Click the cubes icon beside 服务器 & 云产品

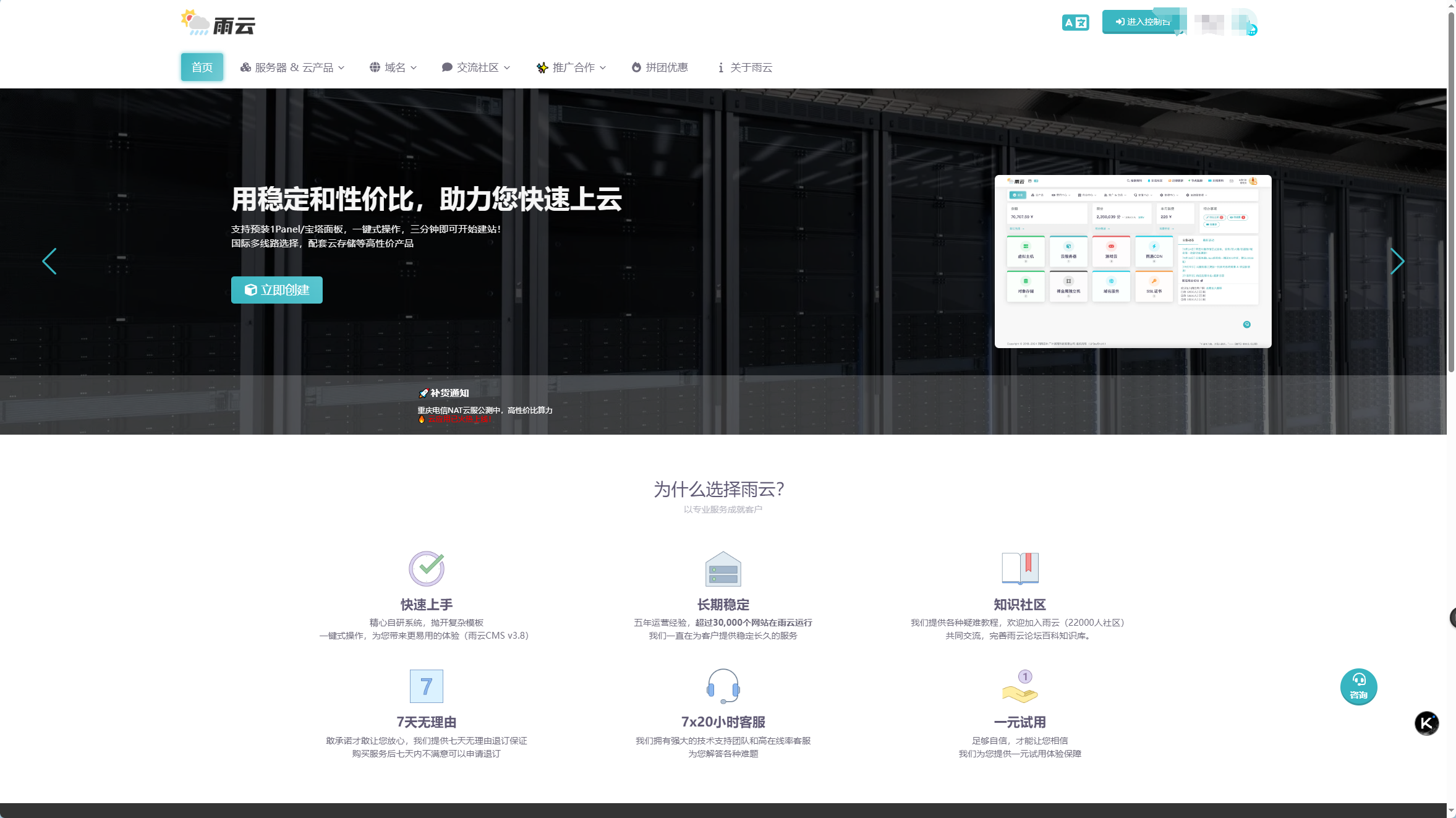(245, 67)
